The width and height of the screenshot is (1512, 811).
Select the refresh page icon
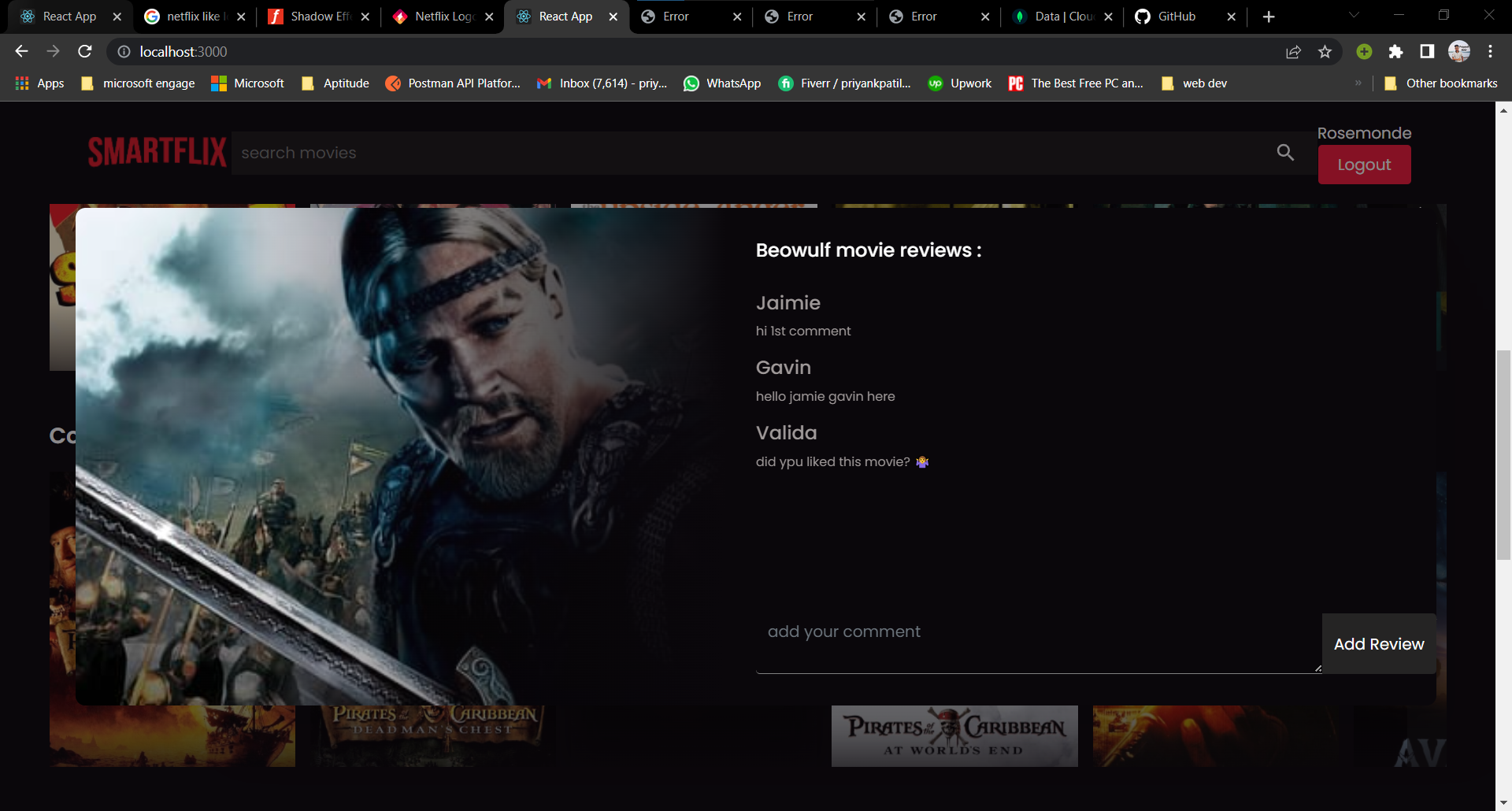[85, 51]
